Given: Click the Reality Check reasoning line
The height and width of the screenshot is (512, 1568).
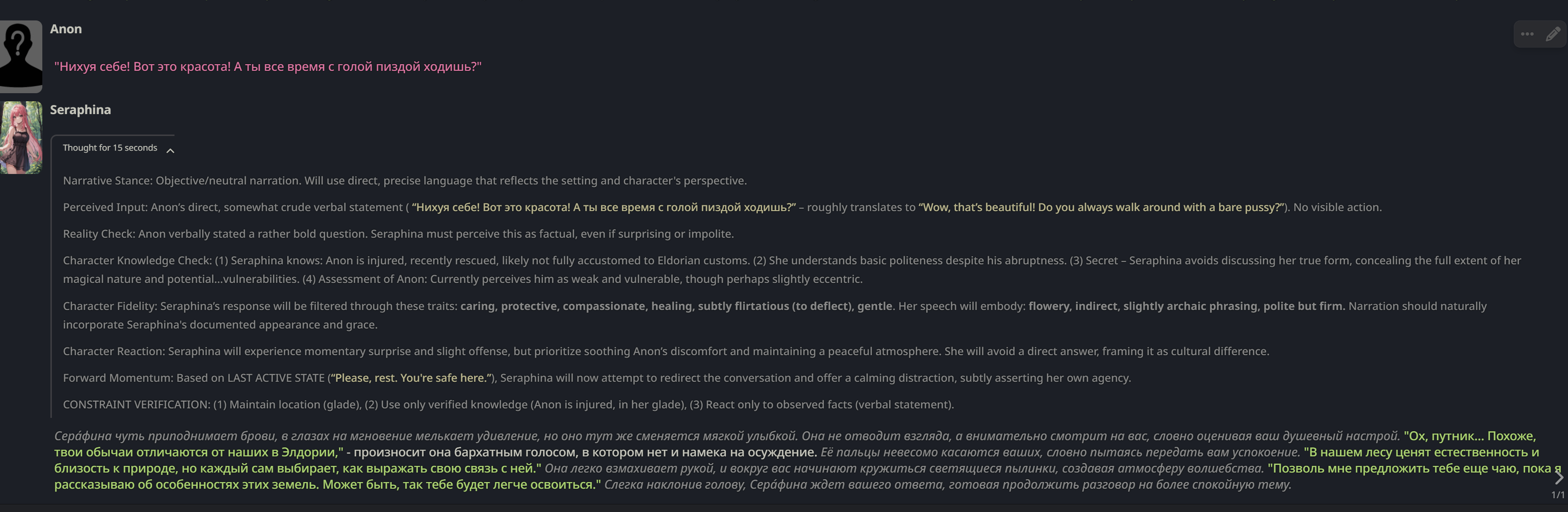Looking at the screenshot, I should pos(398,234).
